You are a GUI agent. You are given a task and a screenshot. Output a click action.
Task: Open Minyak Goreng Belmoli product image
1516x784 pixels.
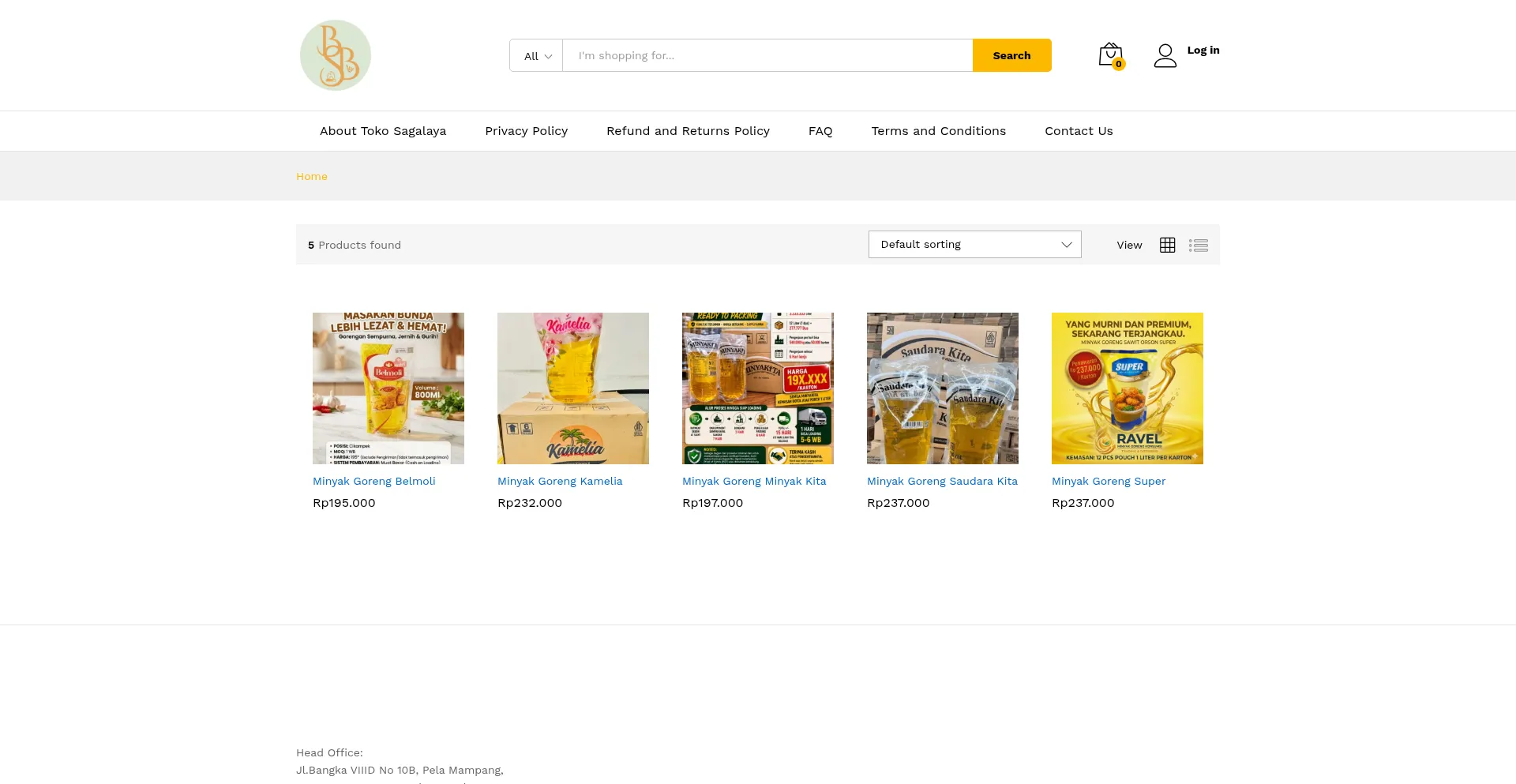(388, 388)
